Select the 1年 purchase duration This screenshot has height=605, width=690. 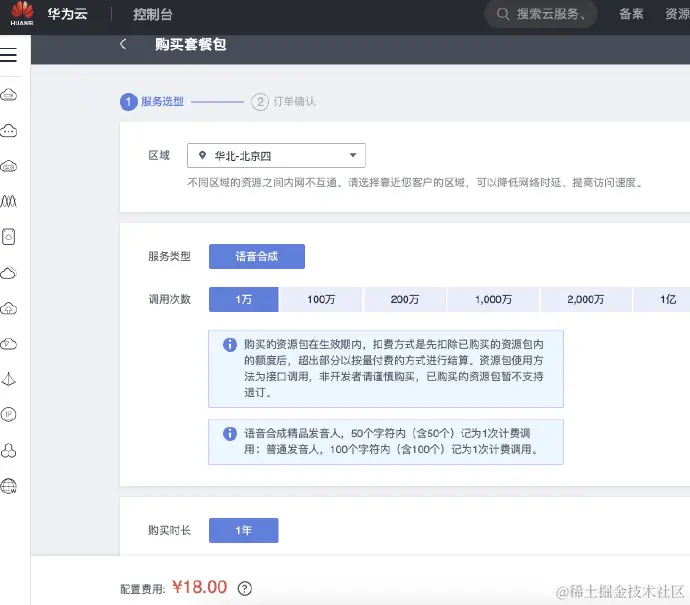point(243,530)
